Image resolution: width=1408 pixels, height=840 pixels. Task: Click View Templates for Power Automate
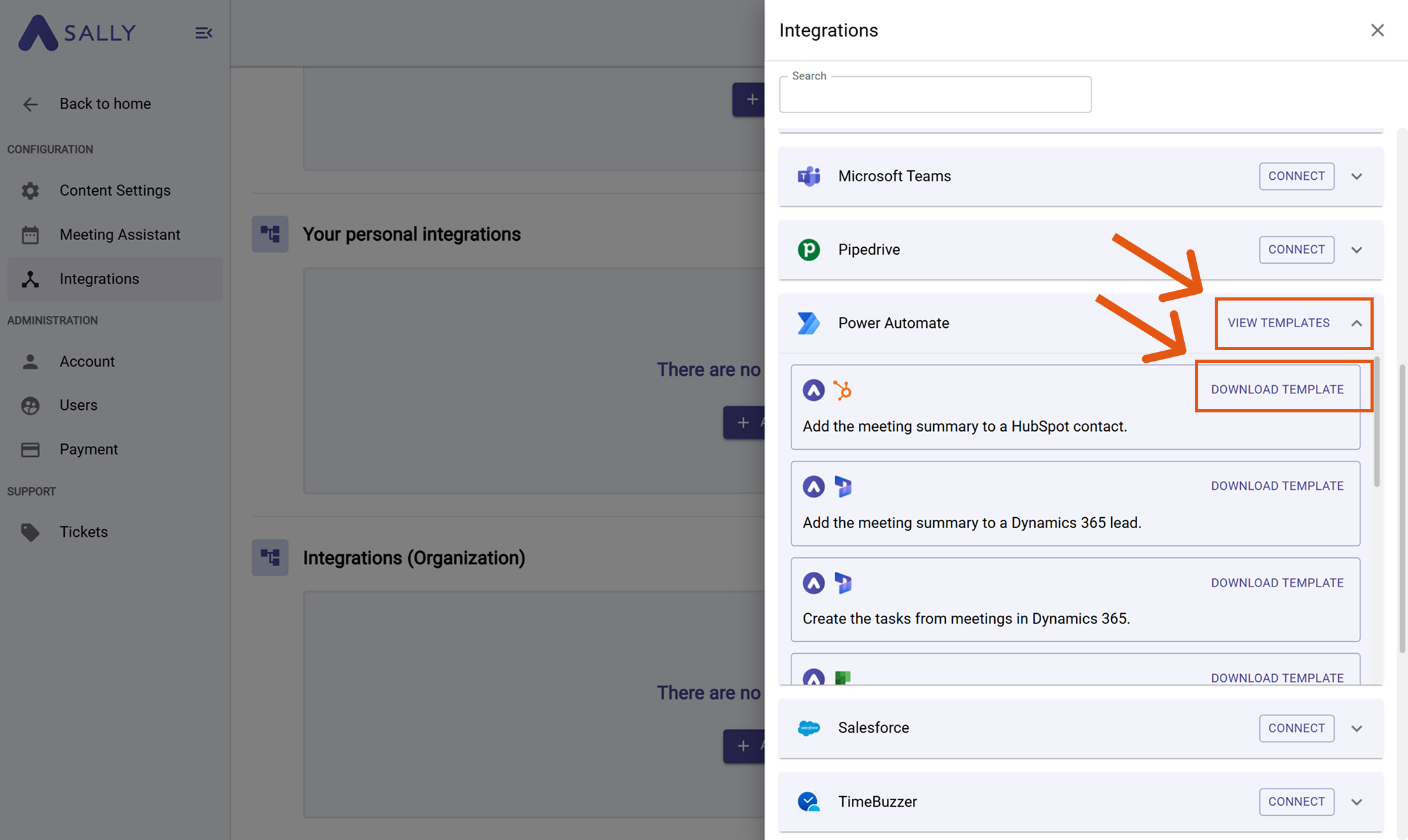pos(1278,323)
